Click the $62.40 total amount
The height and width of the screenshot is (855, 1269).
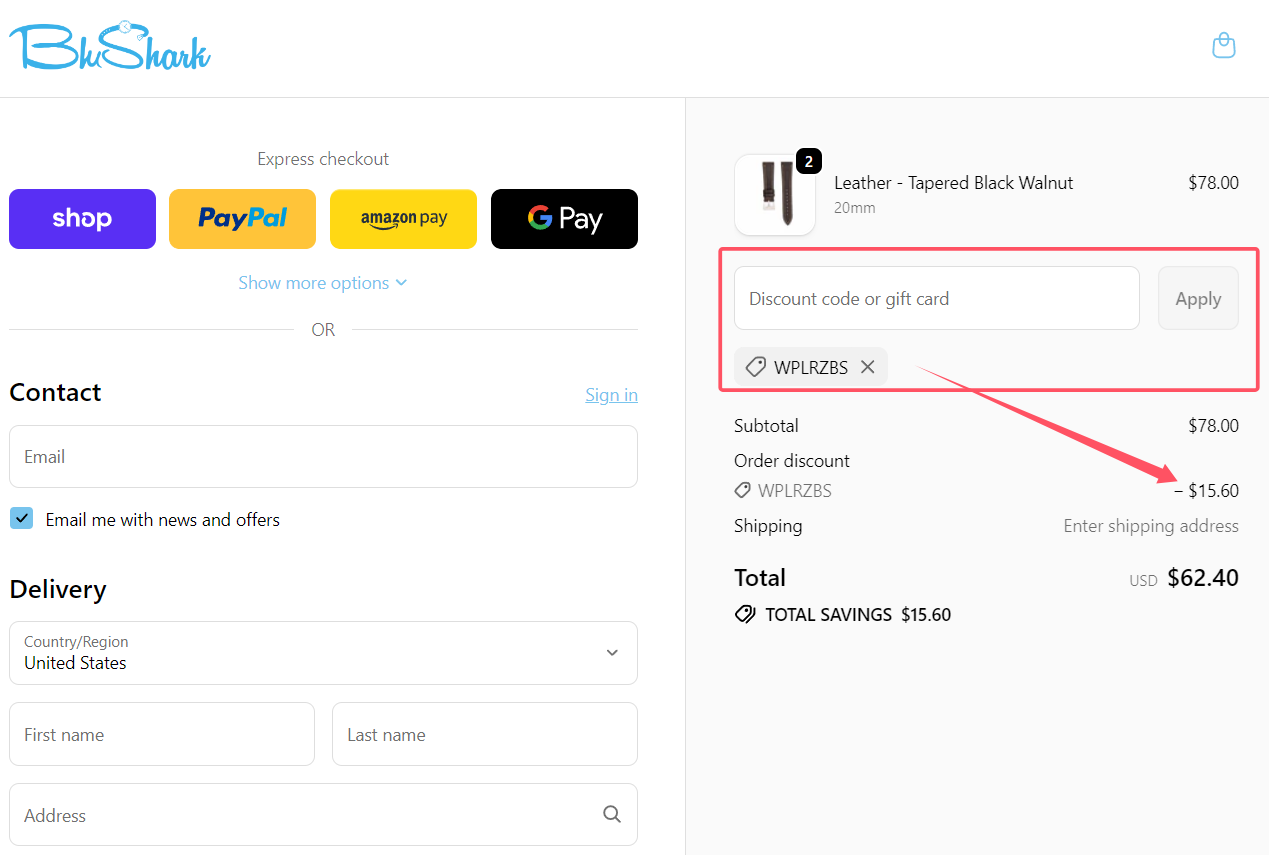pyautogui.click(x=1203, y=578)
